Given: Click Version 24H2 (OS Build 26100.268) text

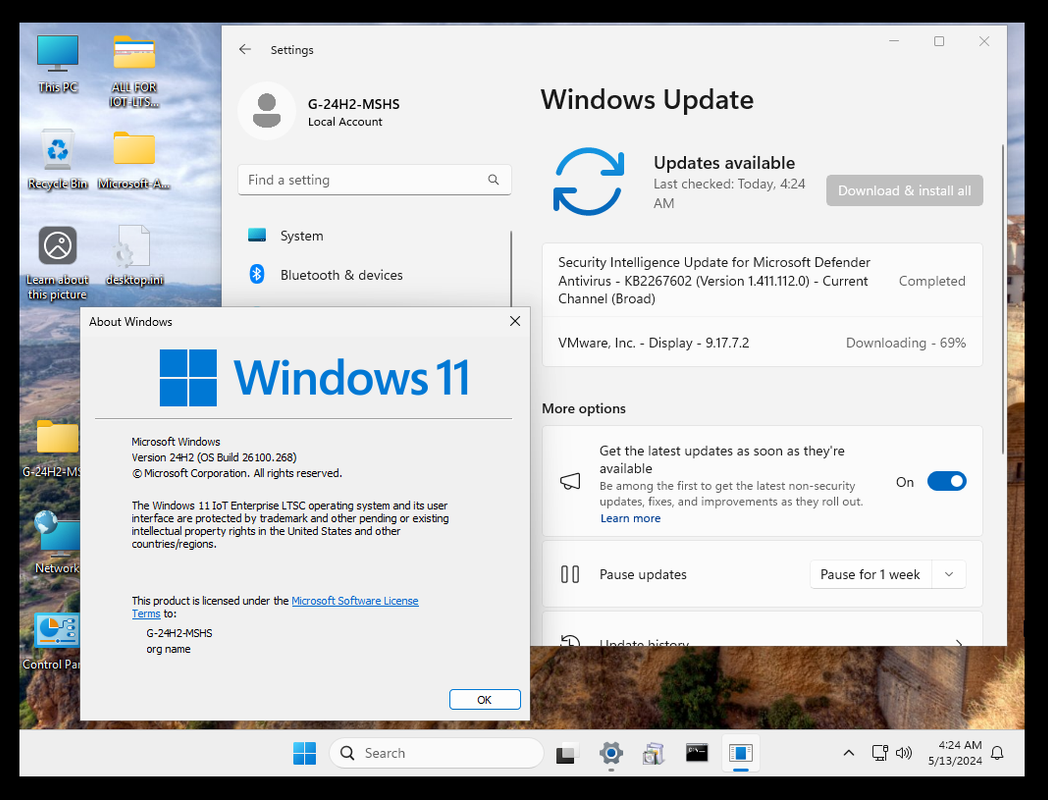Looking at the screenshot, I should (x=214, y=457).
